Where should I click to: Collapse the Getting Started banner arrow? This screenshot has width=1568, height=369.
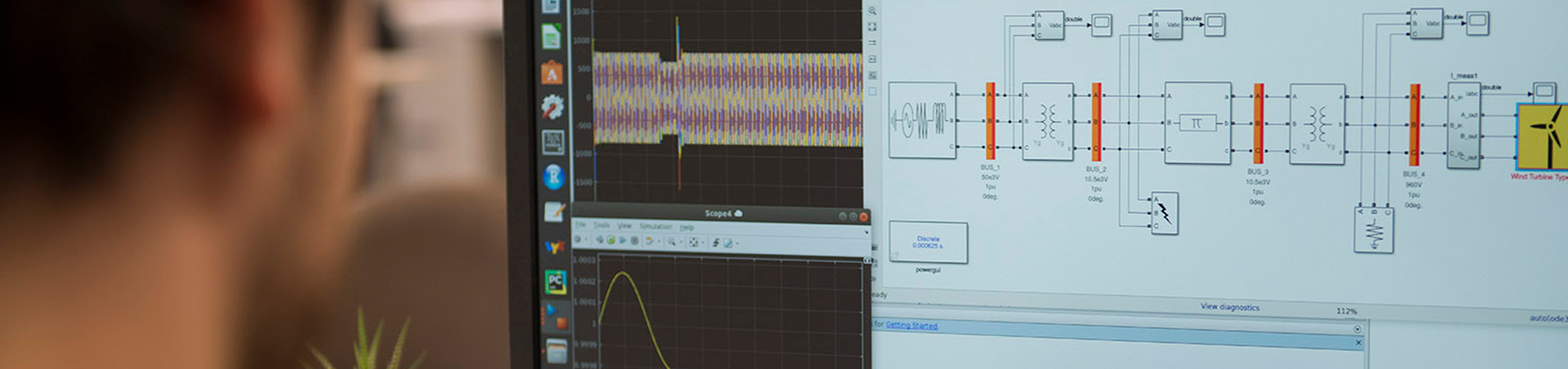pos(1357,329)
